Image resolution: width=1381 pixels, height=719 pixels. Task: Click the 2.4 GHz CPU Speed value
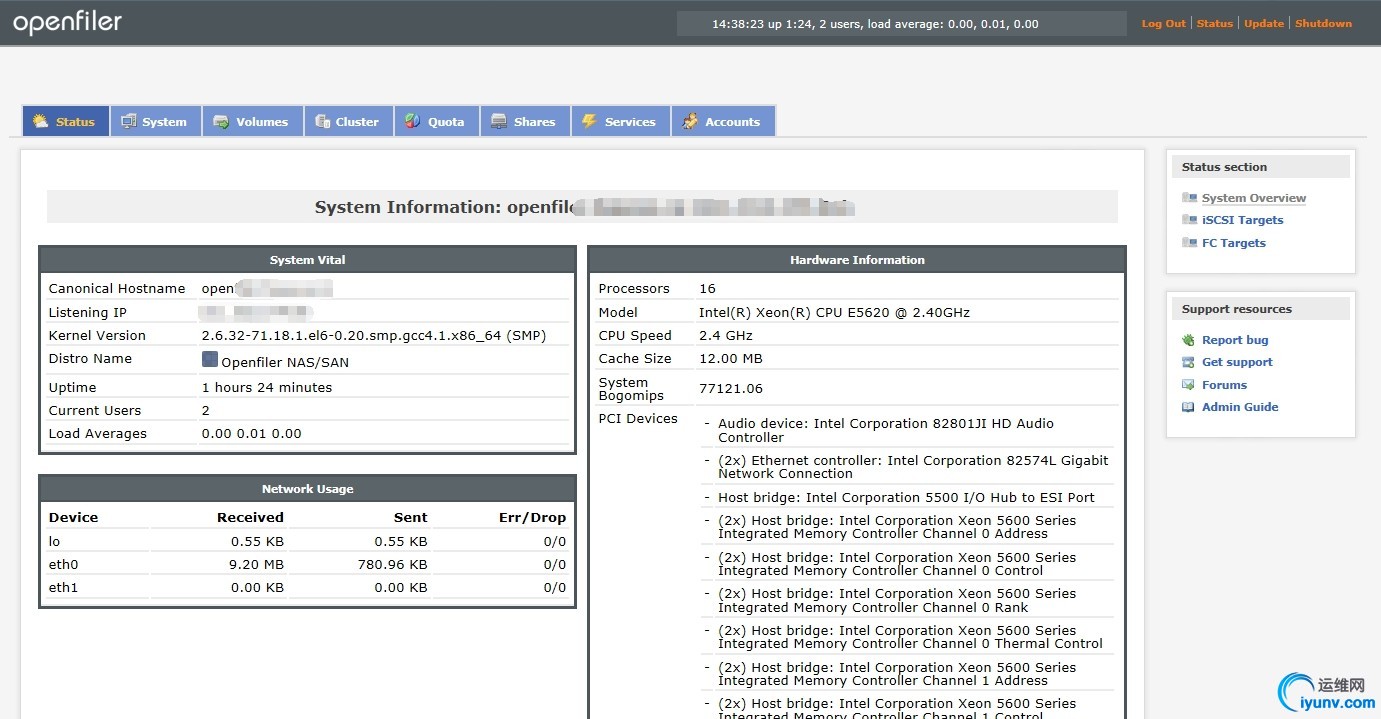point(726,336)
